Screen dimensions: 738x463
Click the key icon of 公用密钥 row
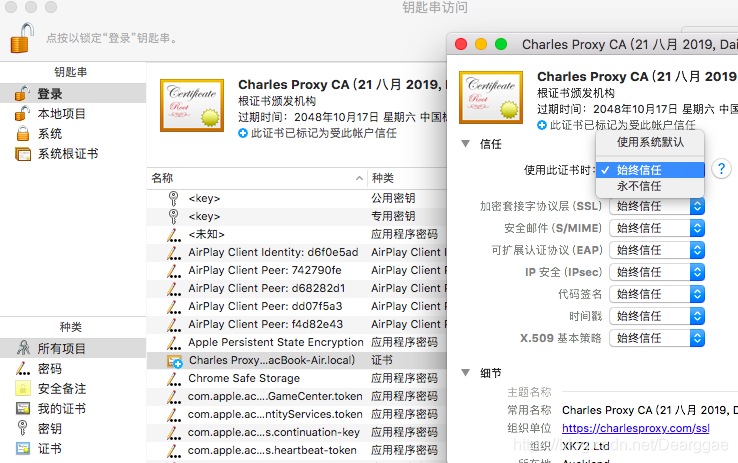click(173, 198)
